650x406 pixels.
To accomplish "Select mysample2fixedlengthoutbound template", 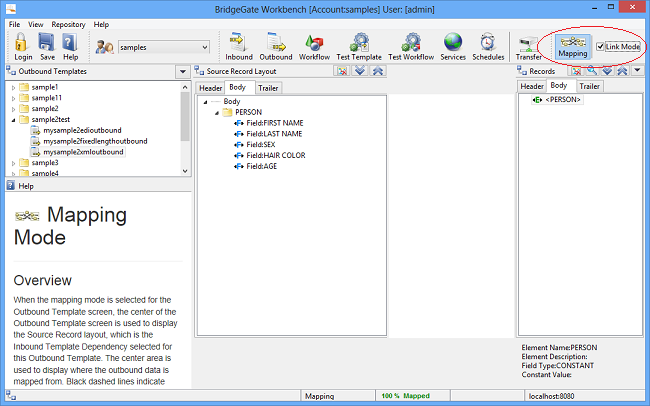I will (95, 141).
